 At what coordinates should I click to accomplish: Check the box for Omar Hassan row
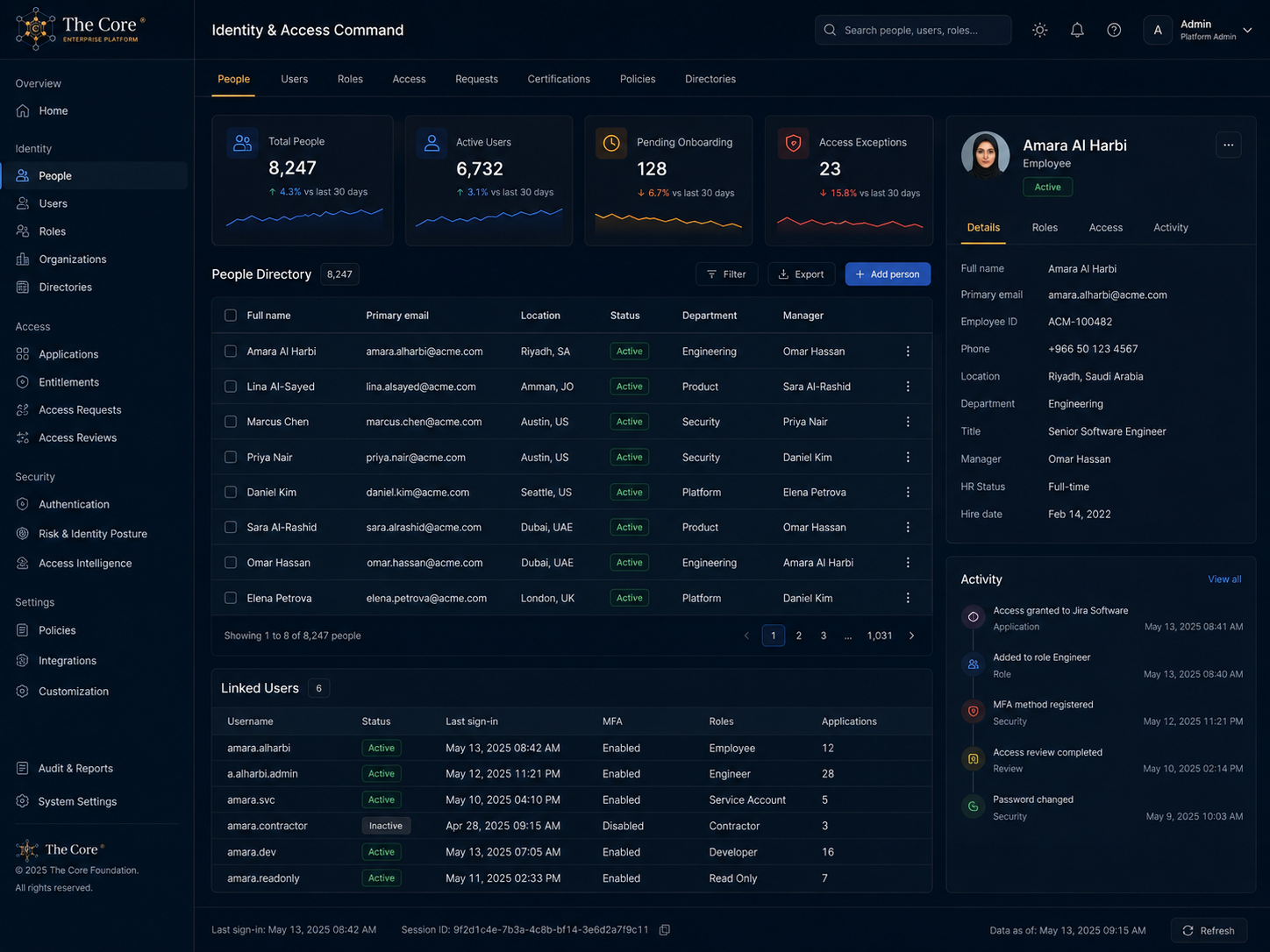pyautogui.click(x=231, y=563)
